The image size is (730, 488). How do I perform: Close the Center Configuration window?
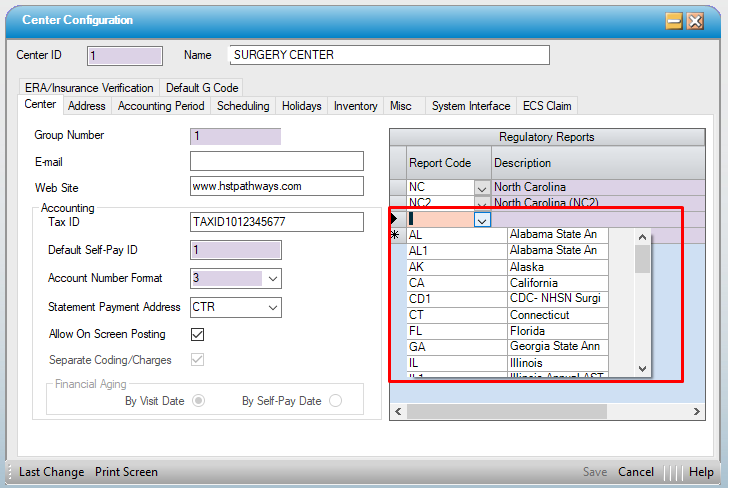[x=695, y=21]
